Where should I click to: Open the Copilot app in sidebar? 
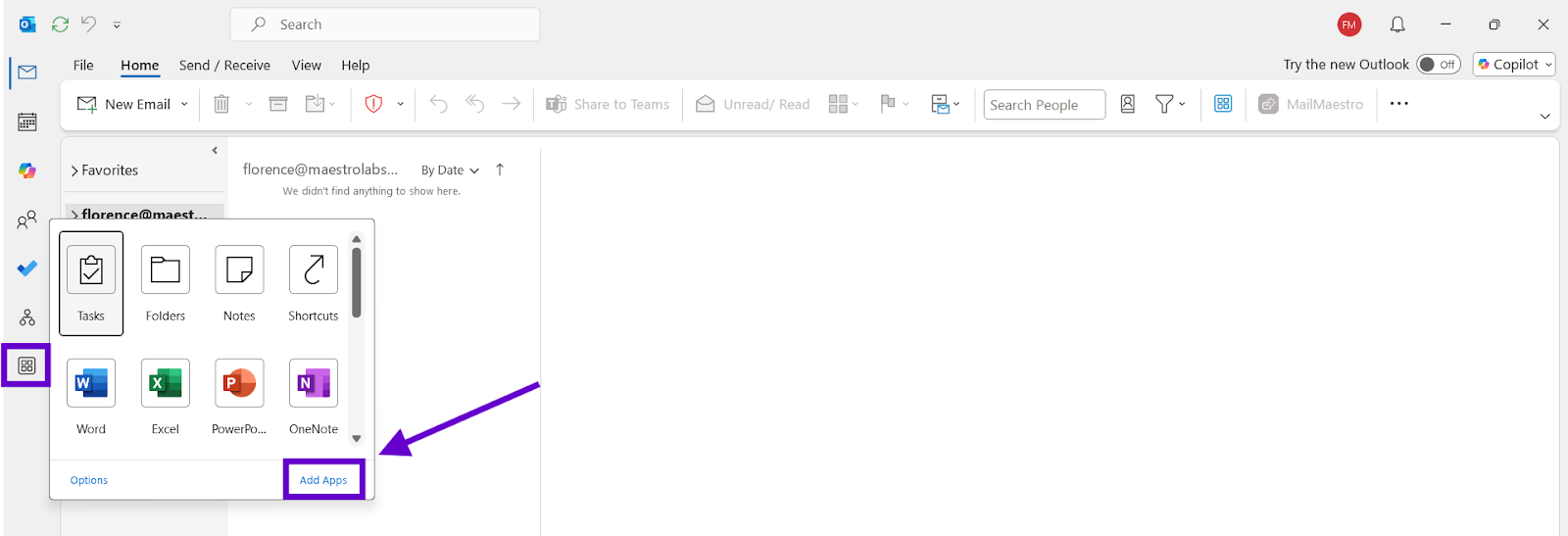[27, 171]
